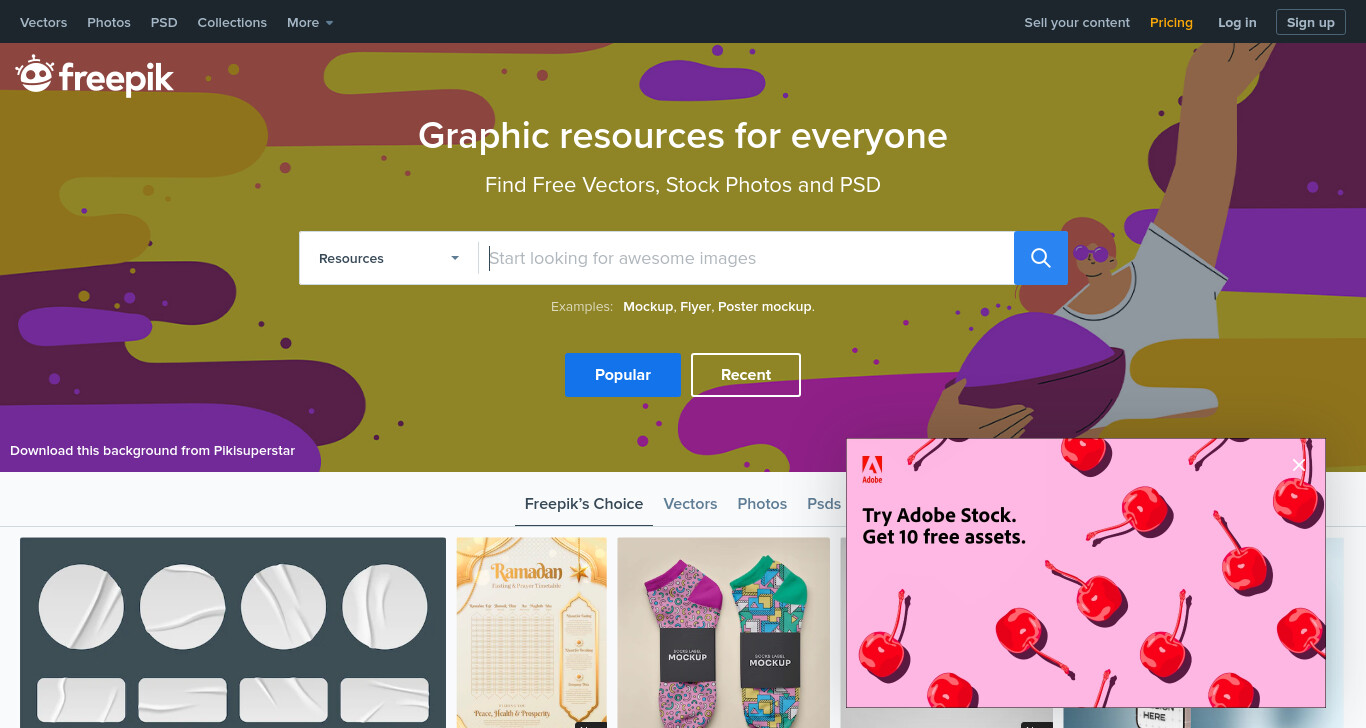1366x728 pixels.
Task: Click the Sell your content link
Action: 1077,22
